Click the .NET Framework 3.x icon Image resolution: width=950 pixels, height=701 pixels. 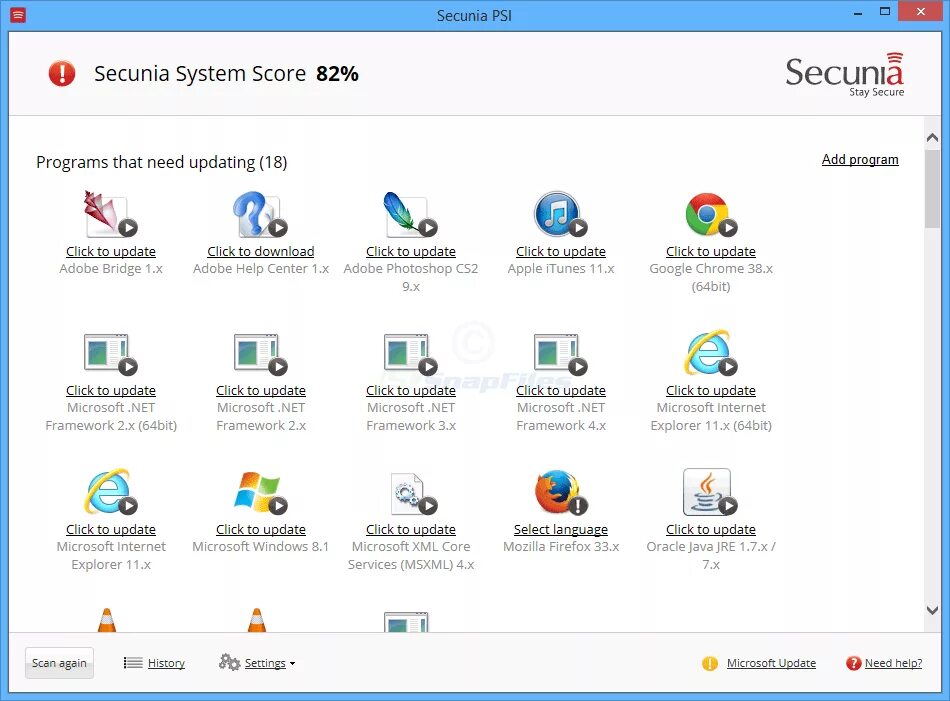pos(410,353)
